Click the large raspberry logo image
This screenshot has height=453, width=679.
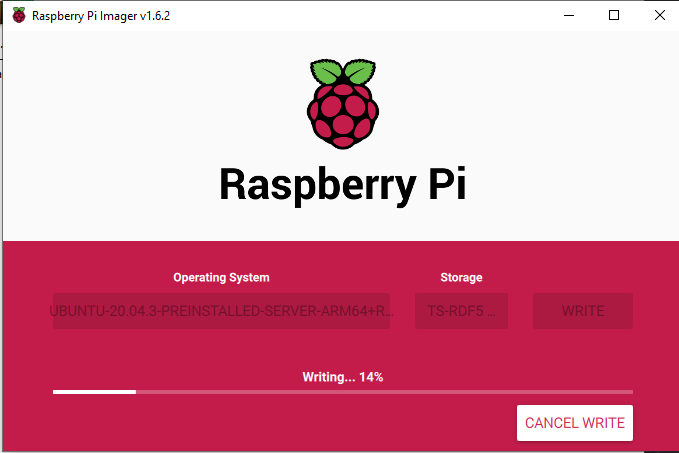tap(343, 104)
